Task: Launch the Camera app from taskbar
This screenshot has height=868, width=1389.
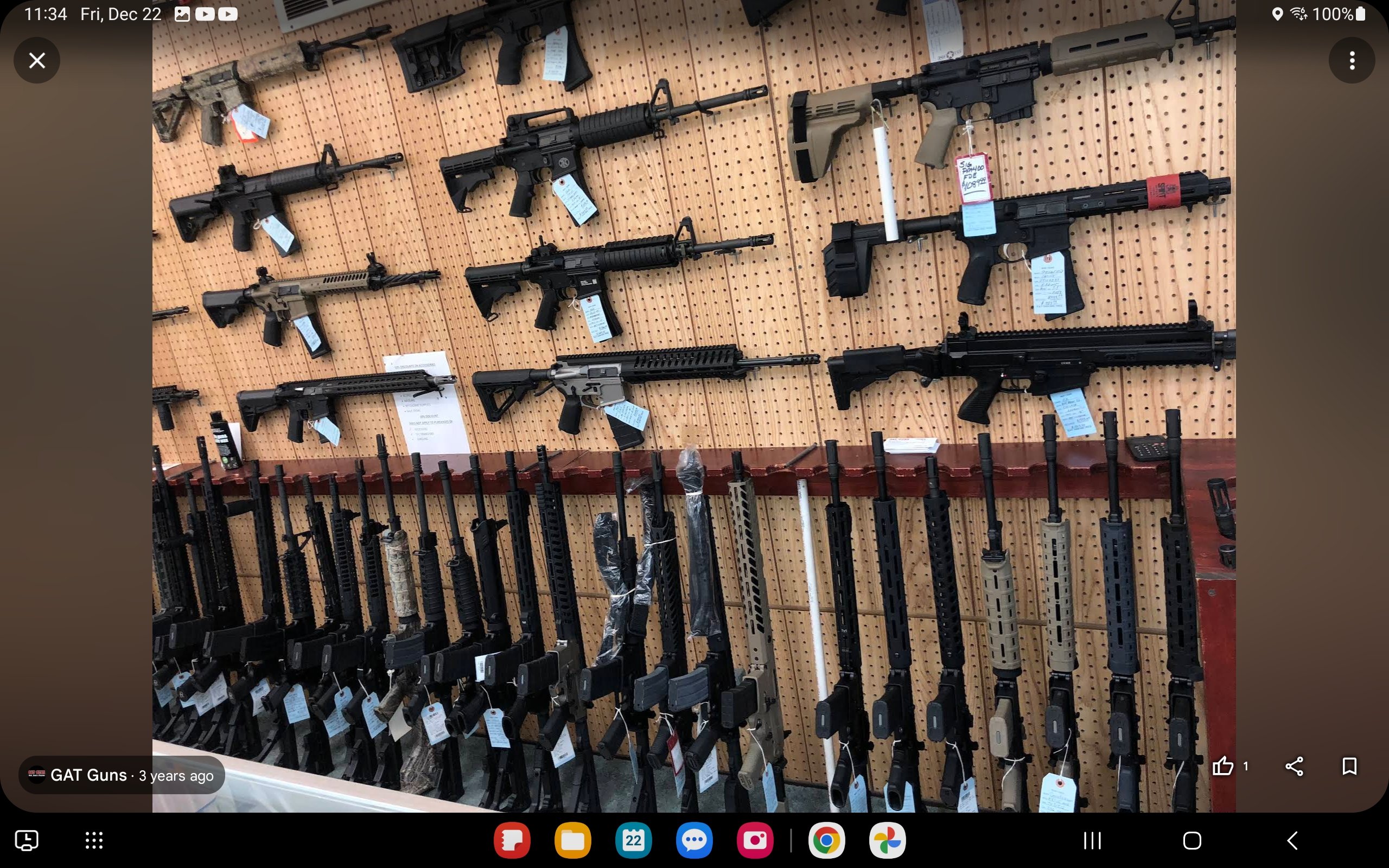Action: 755,841
